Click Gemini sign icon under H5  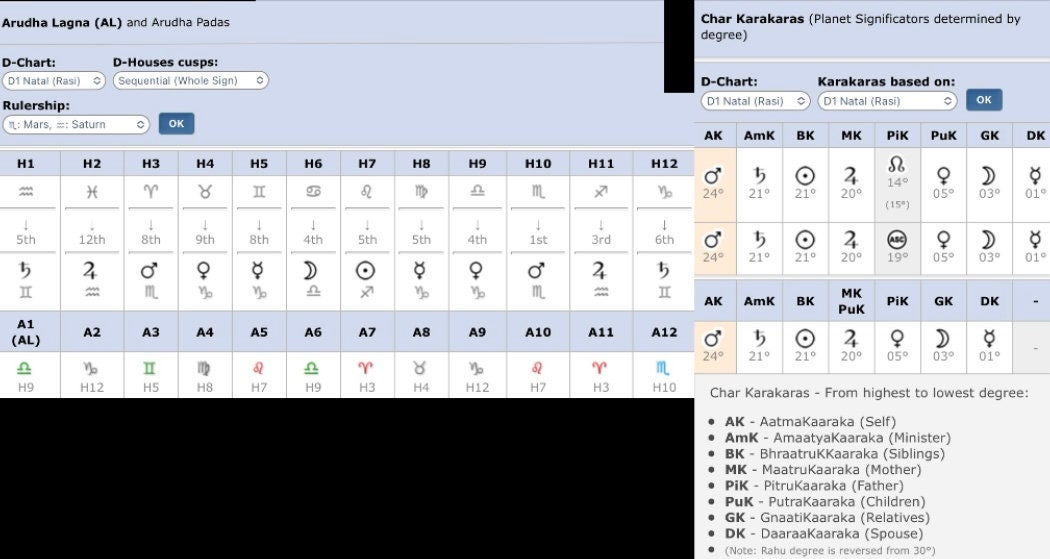[x=259, y=191]
